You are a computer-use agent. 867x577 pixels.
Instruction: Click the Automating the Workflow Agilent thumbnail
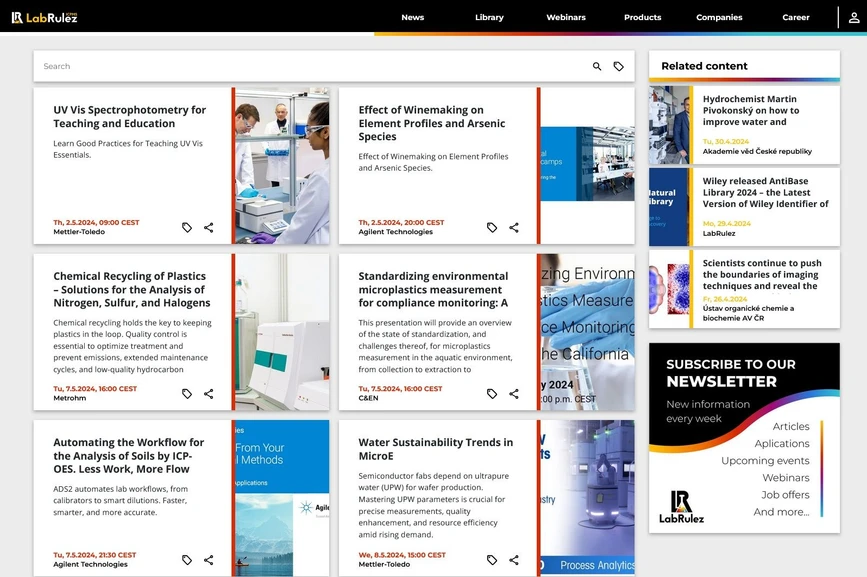282,498
